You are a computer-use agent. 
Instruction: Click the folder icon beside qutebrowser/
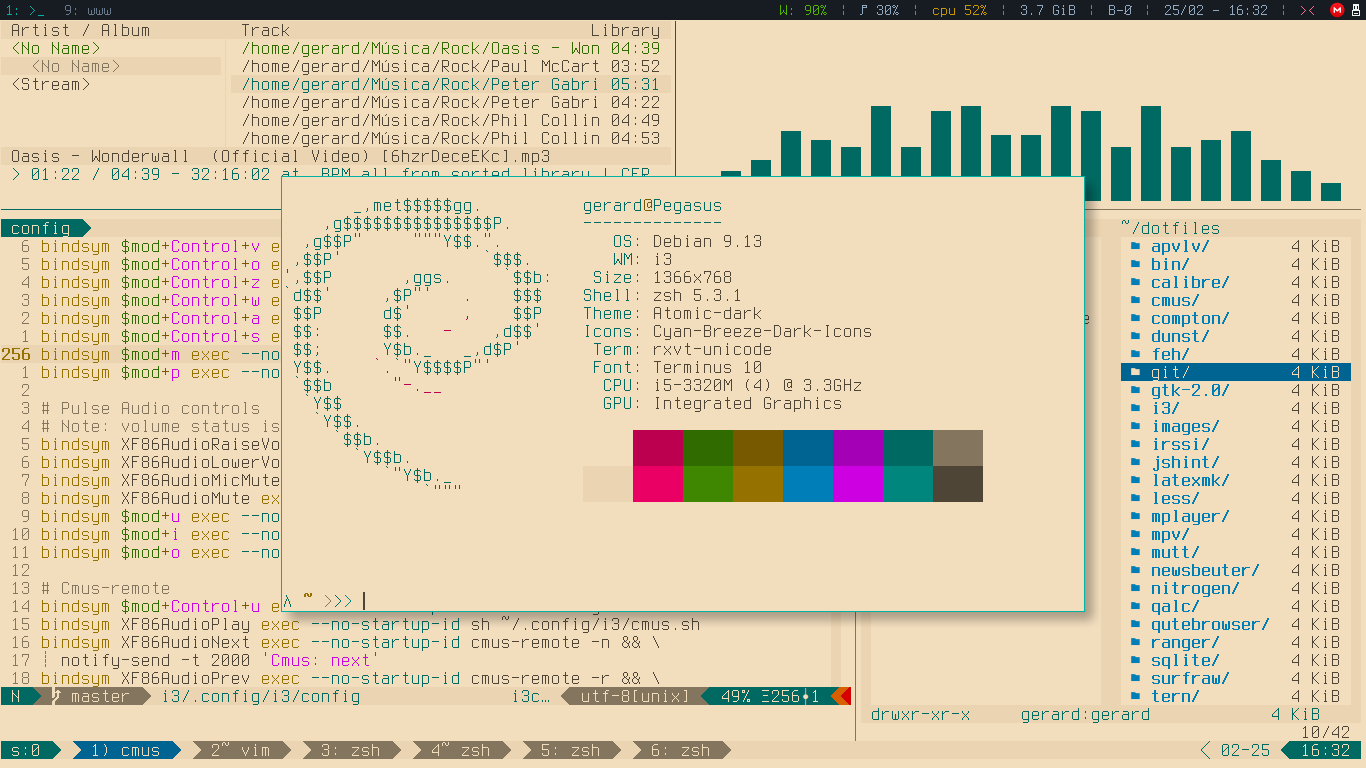click(1135, 624)
